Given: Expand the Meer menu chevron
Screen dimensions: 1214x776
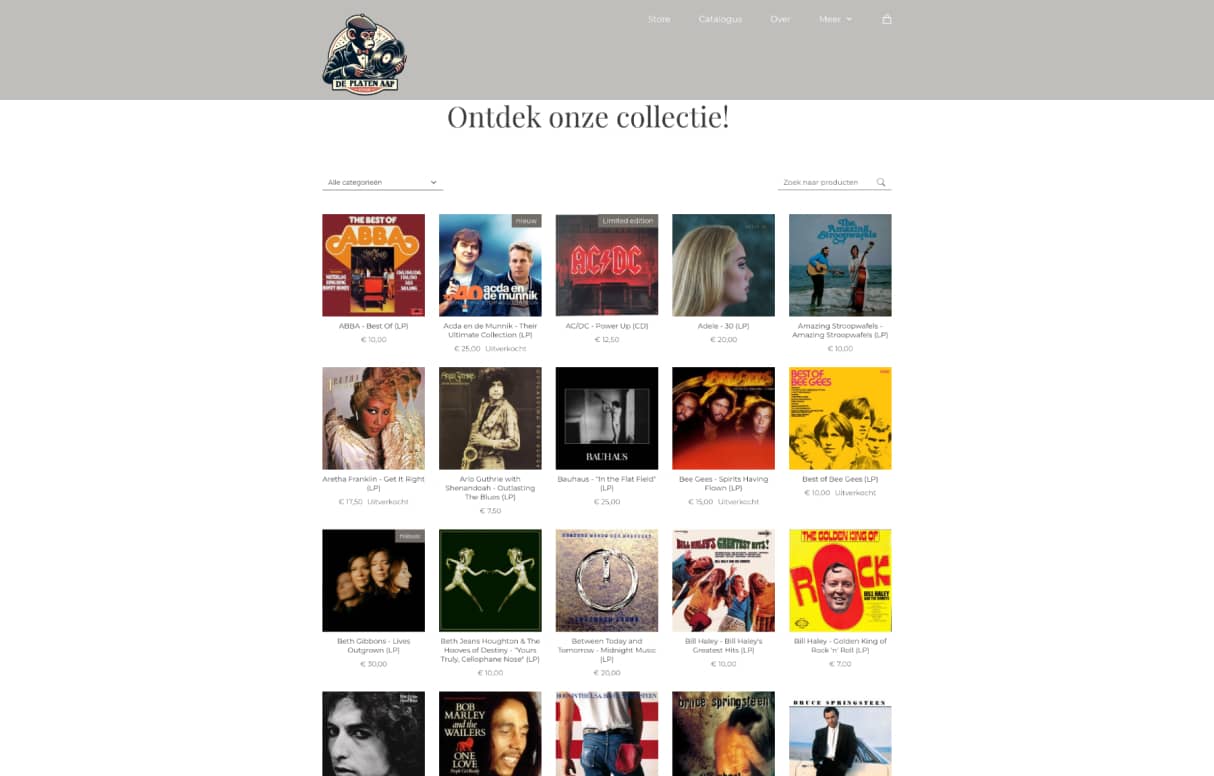Looking at the screenshot, I should tap(849, 19).
